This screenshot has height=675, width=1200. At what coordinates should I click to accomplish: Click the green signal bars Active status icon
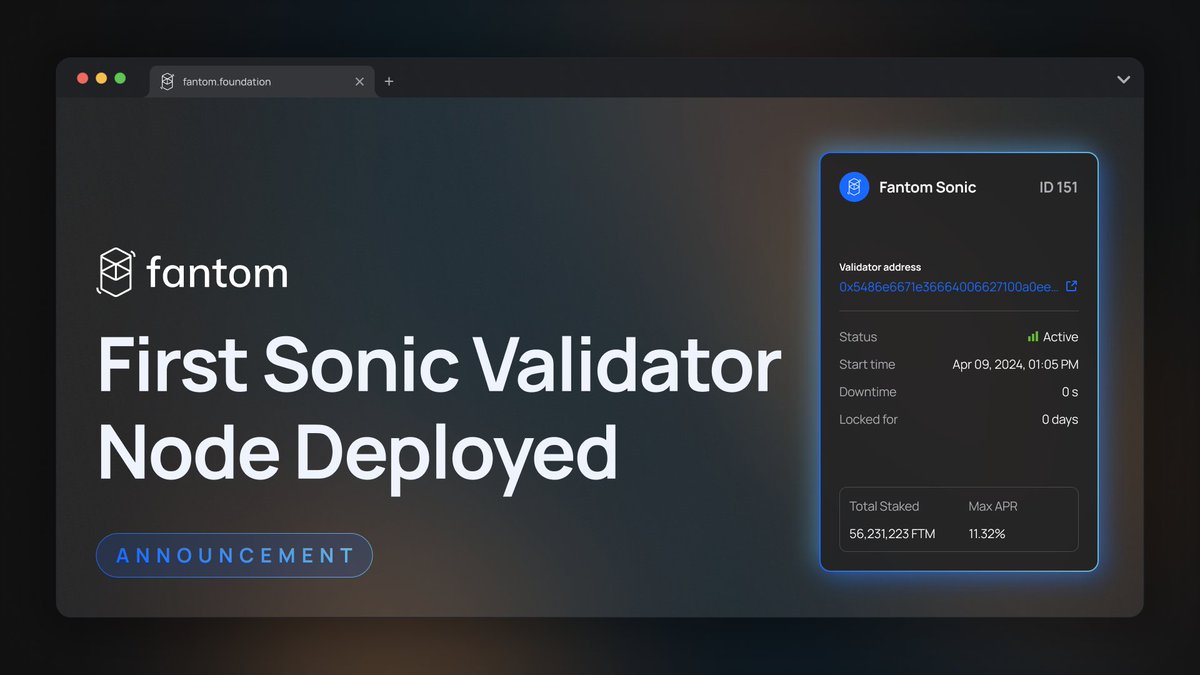[x=1033, y=337]
